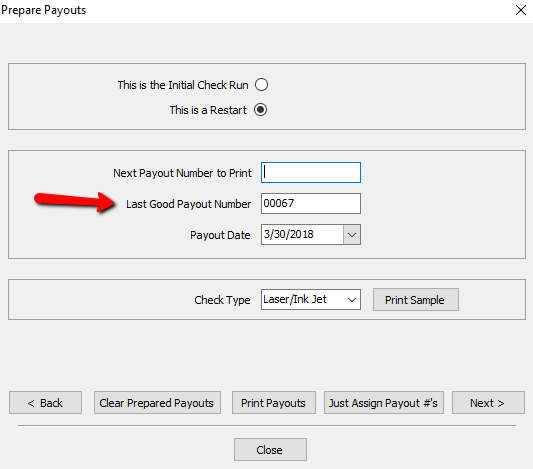This screenshot has height=469, width=533.
Task: Advance with the 'Next >' button
Action: click(488, 403)
